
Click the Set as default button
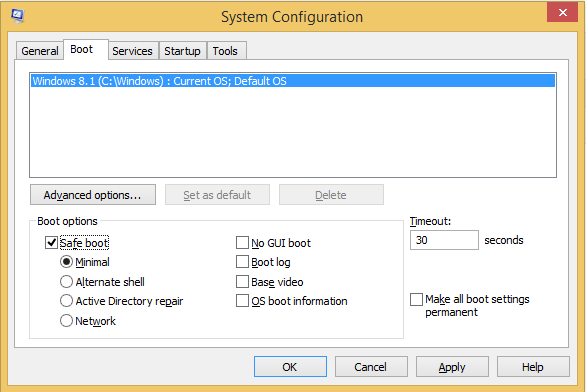click(x=217, y=195)
